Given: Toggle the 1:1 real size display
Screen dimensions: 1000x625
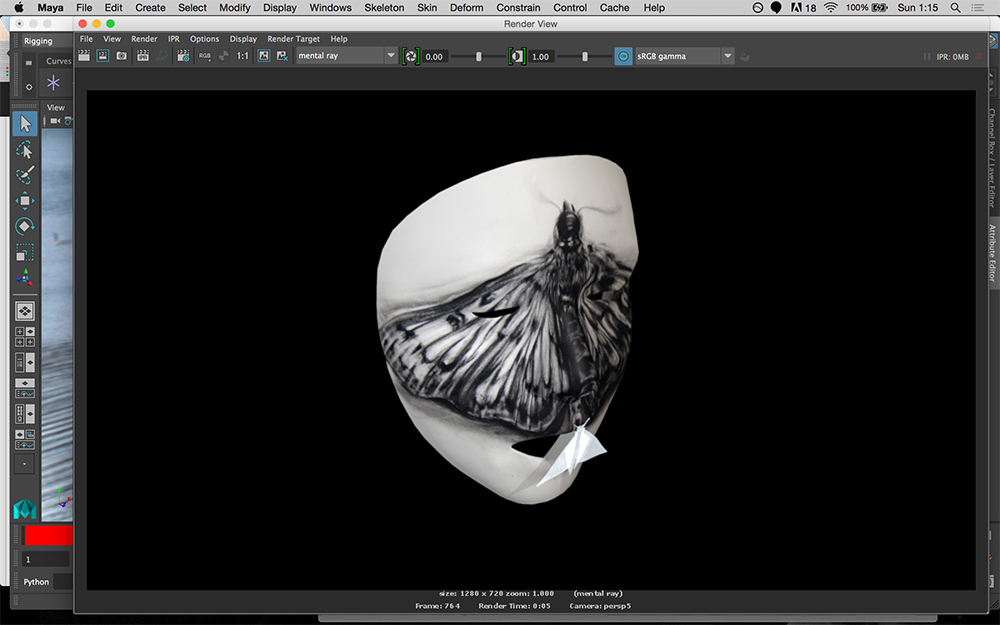Looking at the screenshot, I should tap(242, 57).
